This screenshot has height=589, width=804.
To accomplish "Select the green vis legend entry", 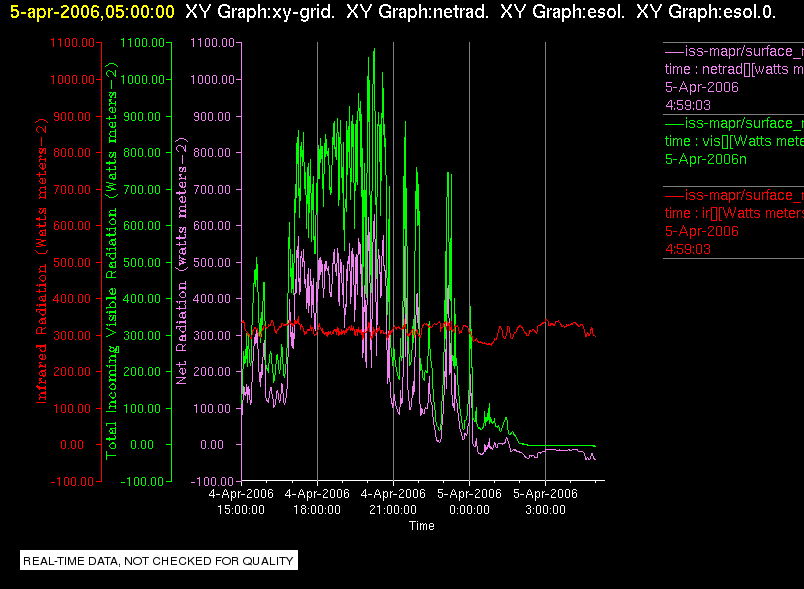I will (x=734, y=150).
